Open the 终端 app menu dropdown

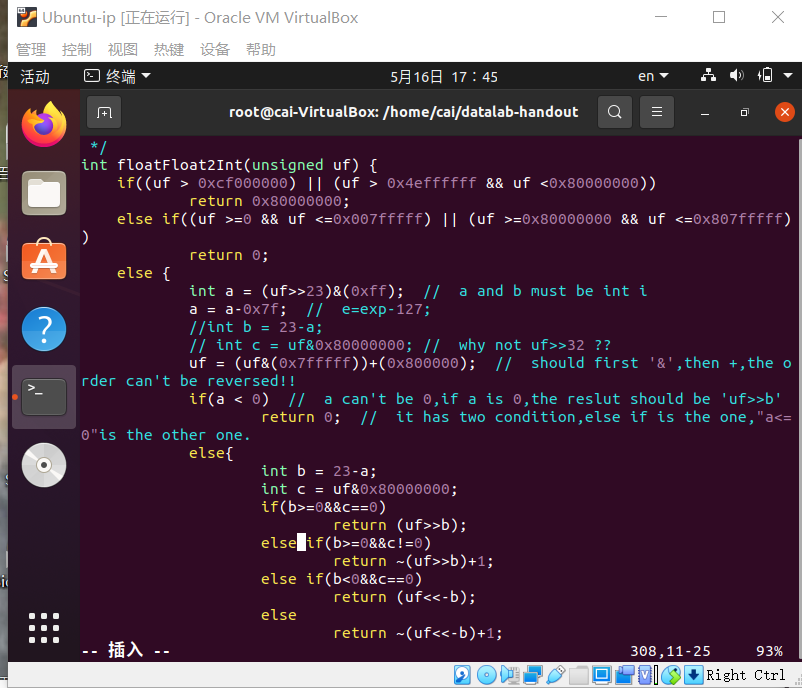pos(117,76)
